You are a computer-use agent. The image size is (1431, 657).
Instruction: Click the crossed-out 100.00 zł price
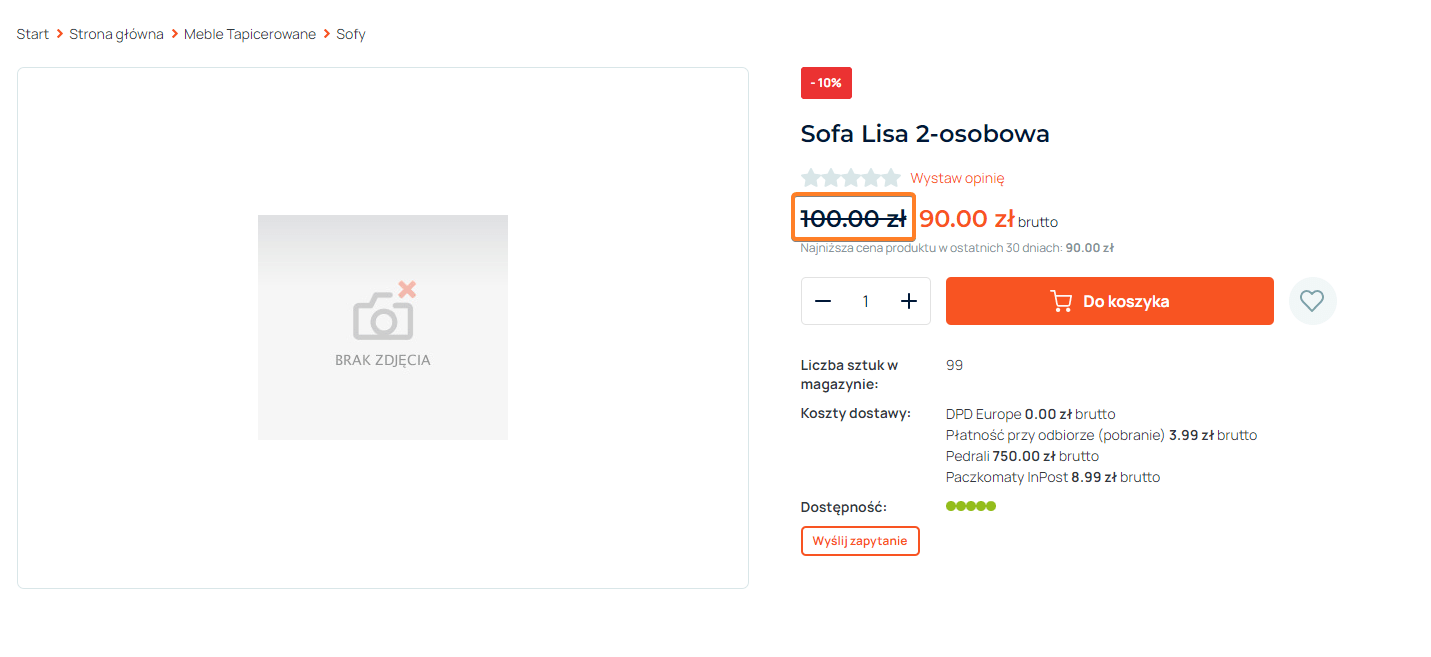(x=853, y=218)
